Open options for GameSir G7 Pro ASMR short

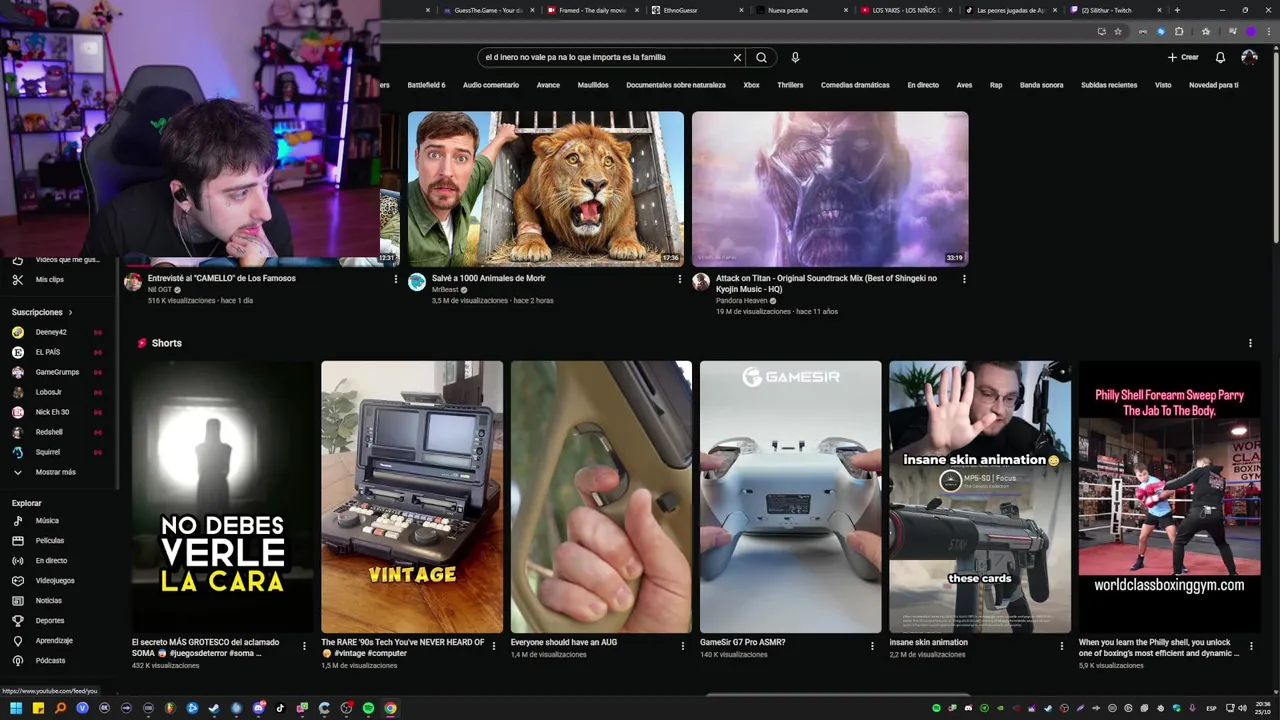[872, 646]
